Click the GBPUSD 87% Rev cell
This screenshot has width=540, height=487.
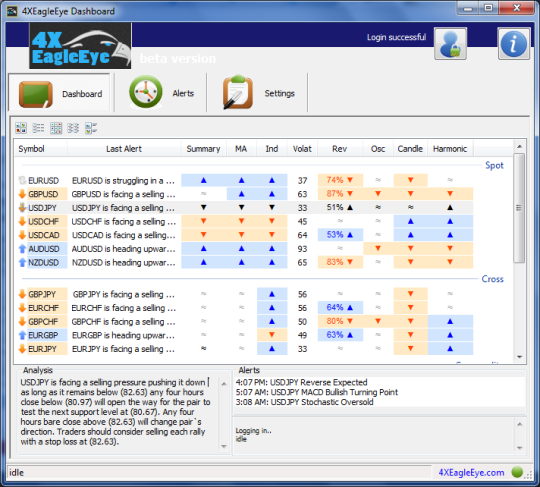coord(340,194)
